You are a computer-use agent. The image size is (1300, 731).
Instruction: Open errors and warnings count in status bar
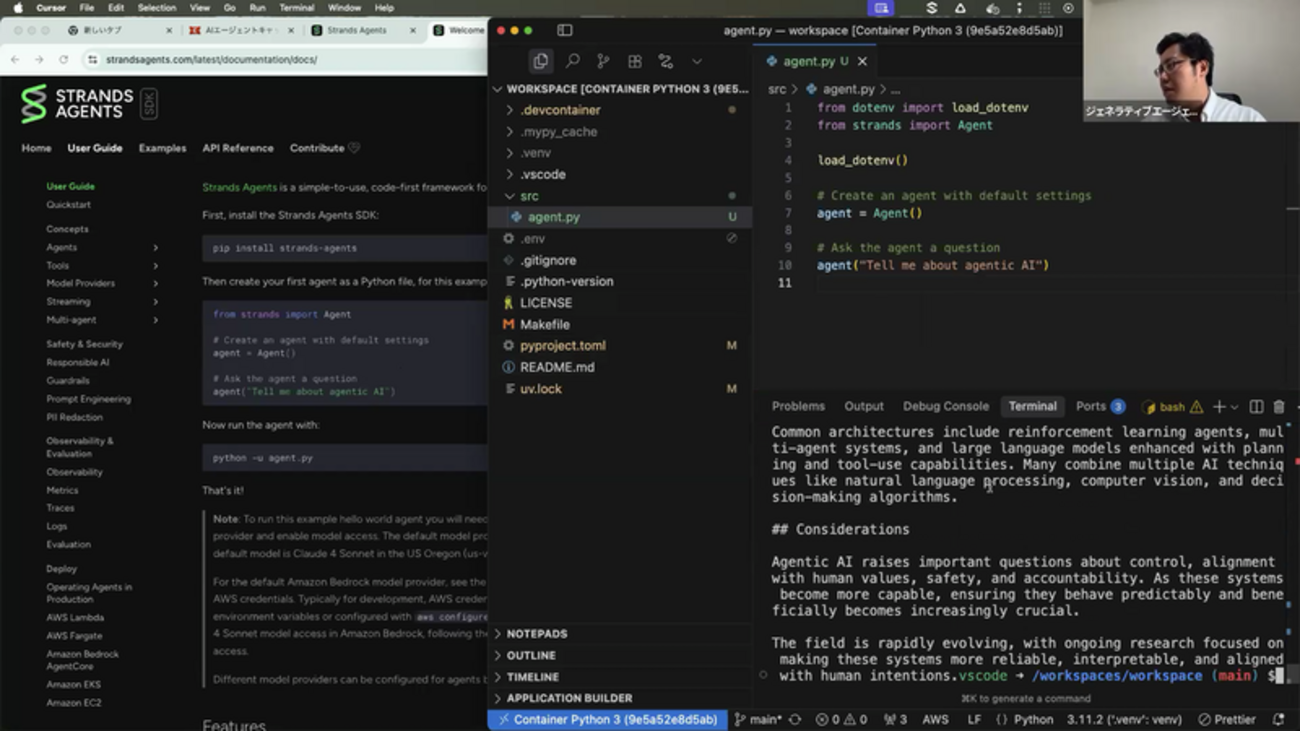[841, 720]
